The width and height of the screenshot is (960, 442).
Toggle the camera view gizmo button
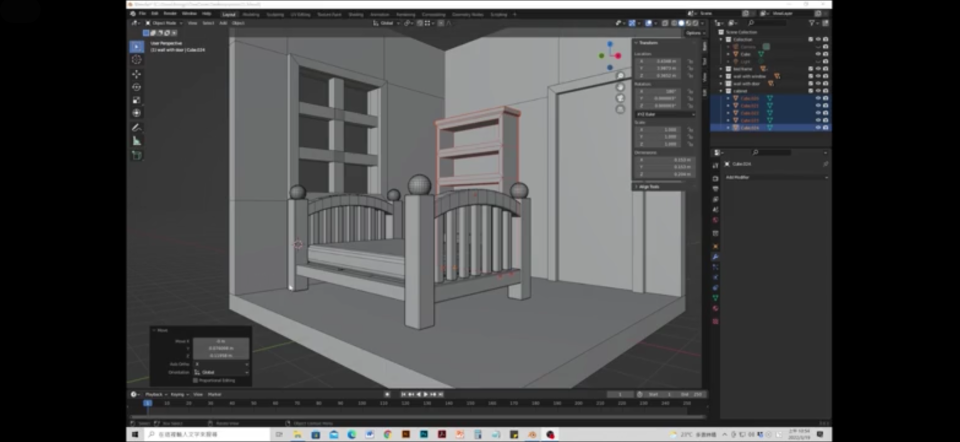(x=620, y=99)
